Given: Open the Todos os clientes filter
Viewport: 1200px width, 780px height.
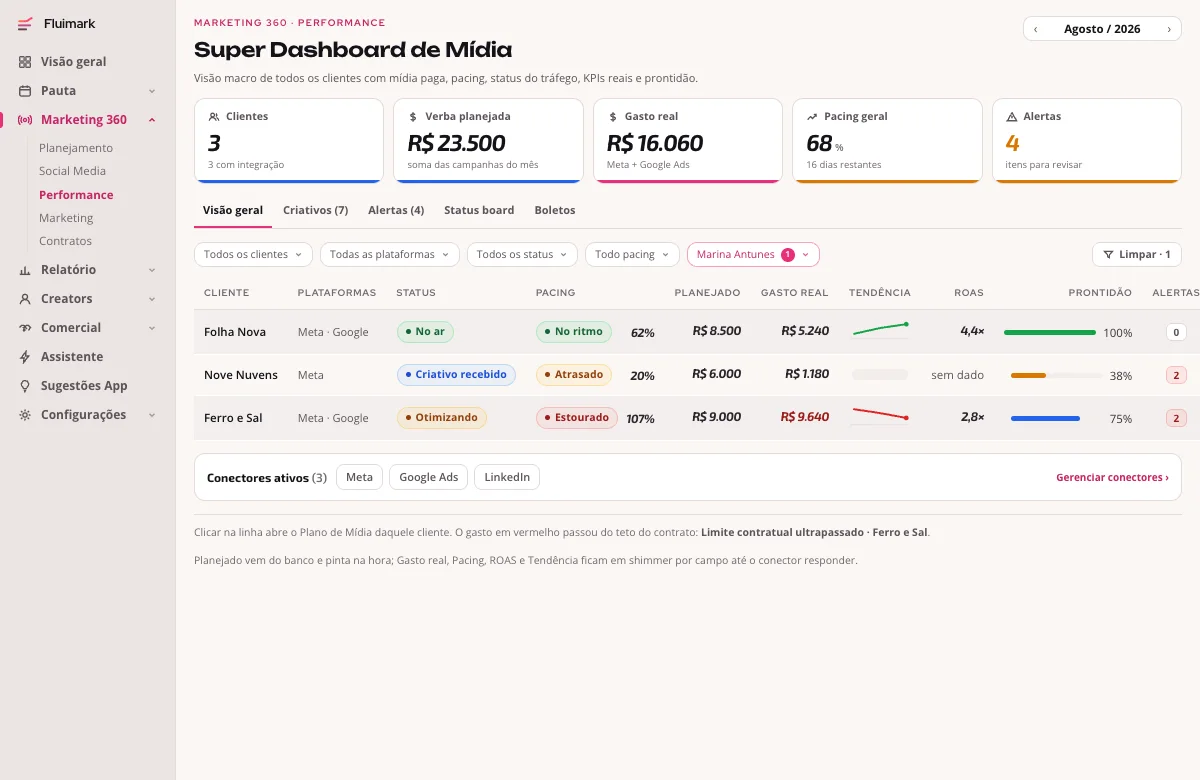Looking at the screenshot, I should point(253,255).
